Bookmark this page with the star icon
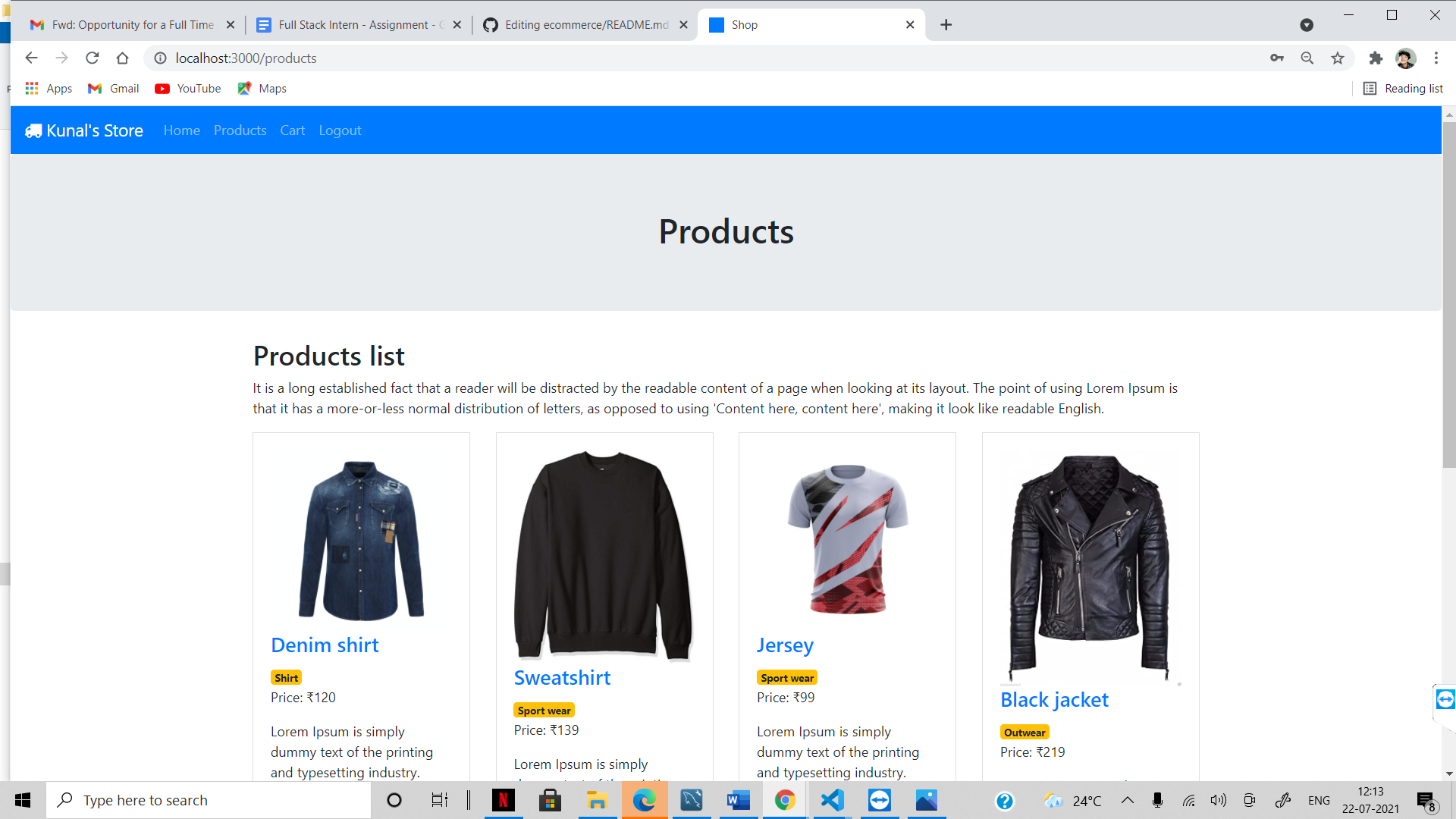 tap(1337, 58)
